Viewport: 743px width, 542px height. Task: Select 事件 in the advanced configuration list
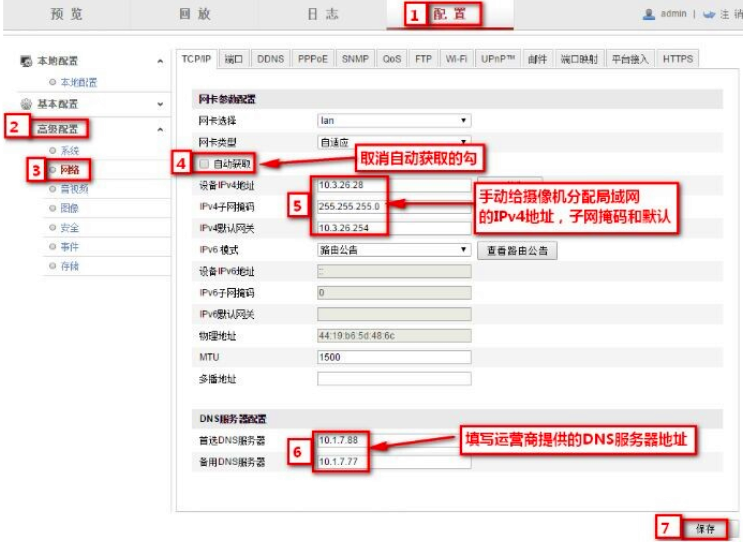[70, 247]
